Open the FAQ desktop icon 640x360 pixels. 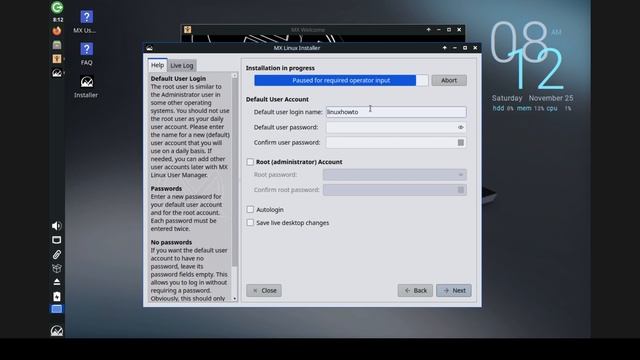(x=86, y=54)
